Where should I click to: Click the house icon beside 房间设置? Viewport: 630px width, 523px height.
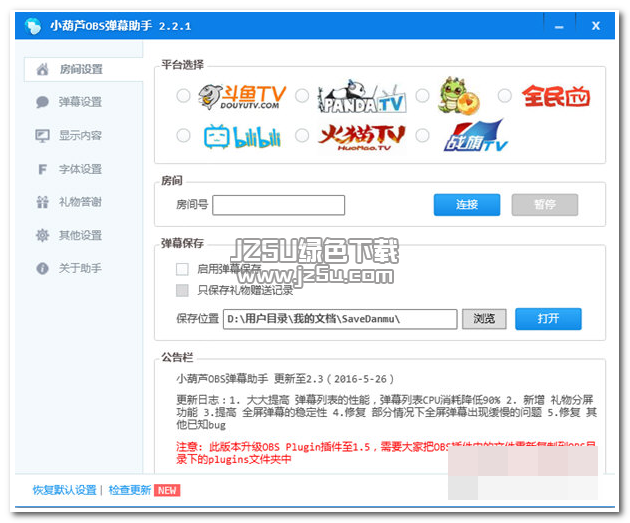(43, 69)
